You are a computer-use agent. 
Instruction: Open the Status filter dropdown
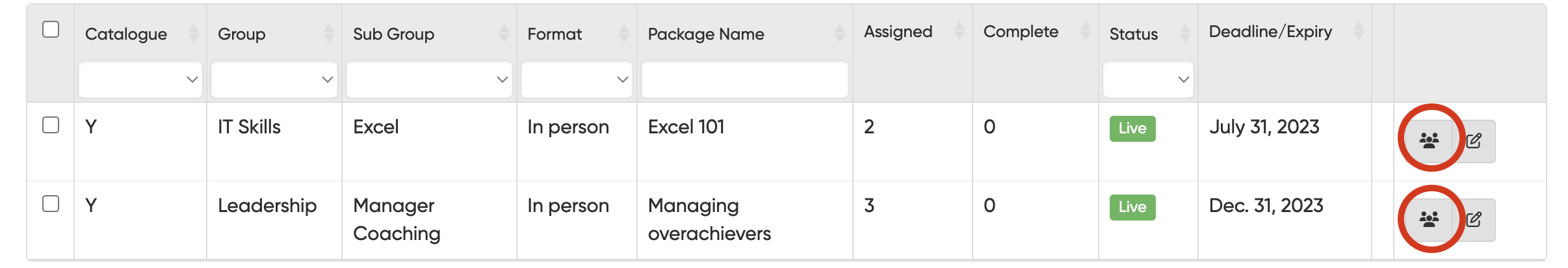click(1148, 79)
